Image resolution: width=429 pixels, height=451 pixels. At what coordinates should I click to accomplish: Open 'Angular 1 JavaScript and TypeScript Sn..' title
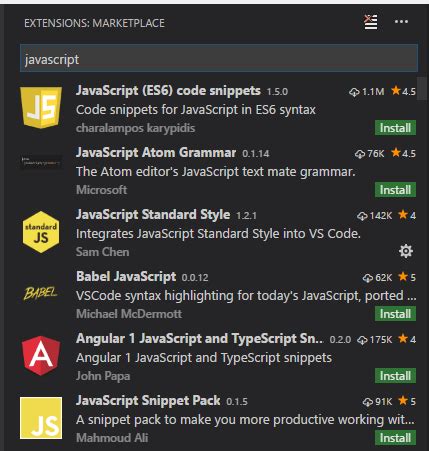[200, 339]
